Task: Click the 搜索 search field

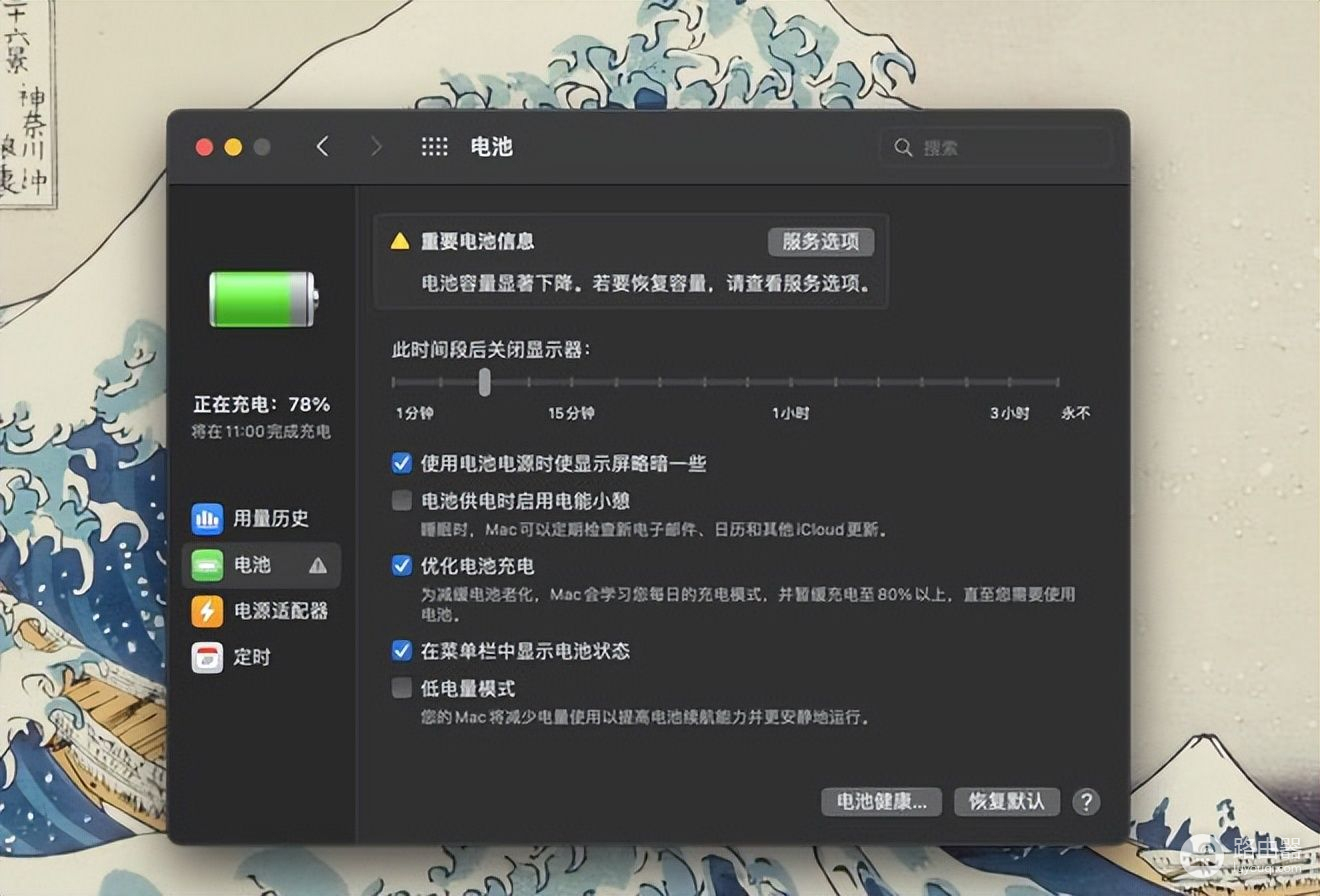Action: point(996,147)
